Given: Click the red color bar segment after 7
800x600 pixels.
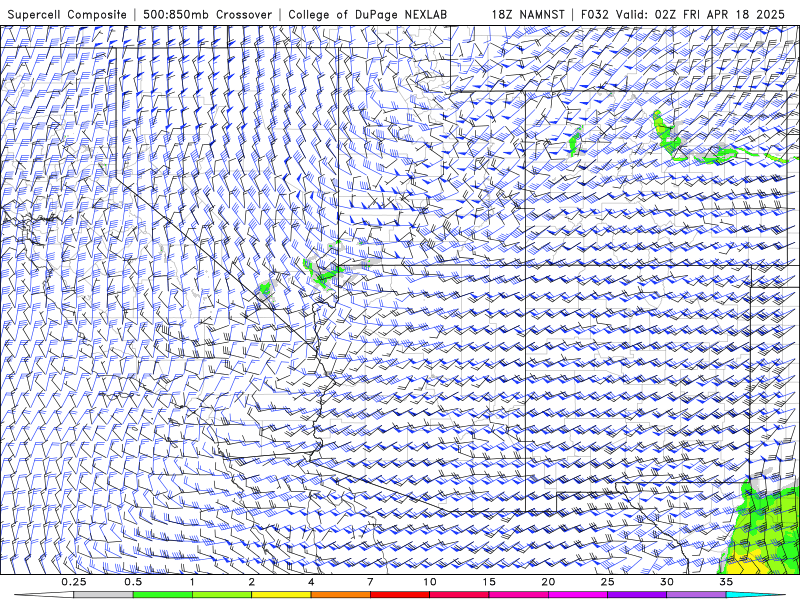Looking at the screenshot, I should 399,595.
